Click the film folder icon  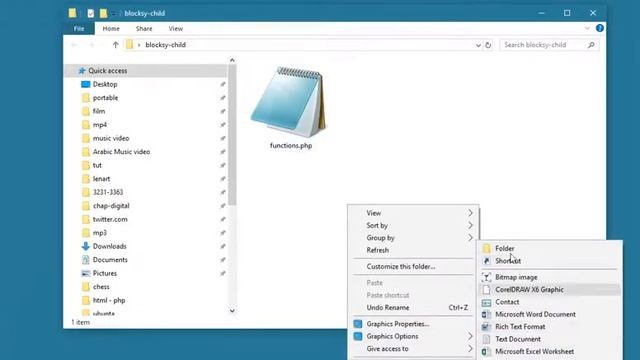coord(85,111)
